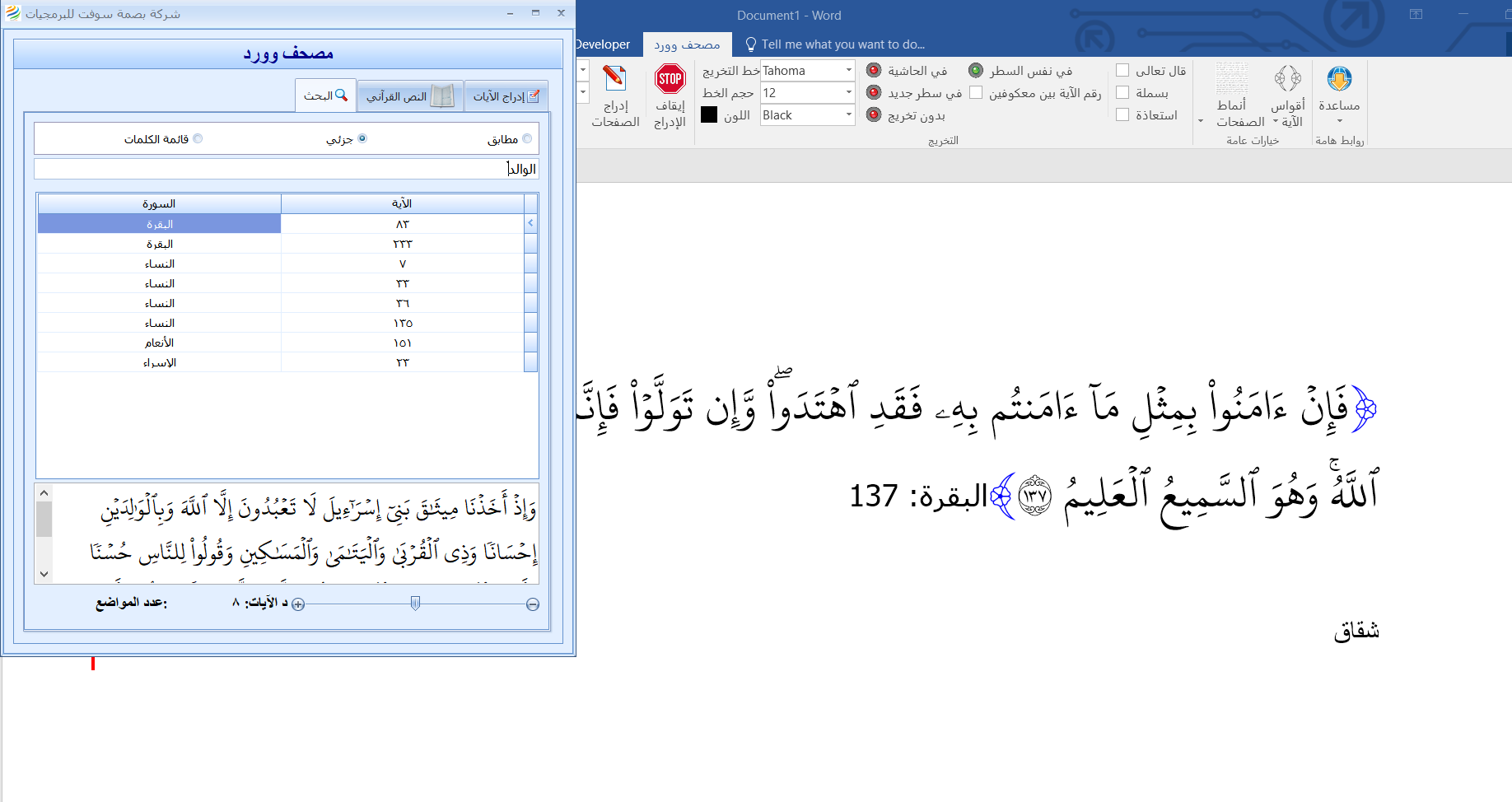Open the font size 12 dropdown

point(849,93)
